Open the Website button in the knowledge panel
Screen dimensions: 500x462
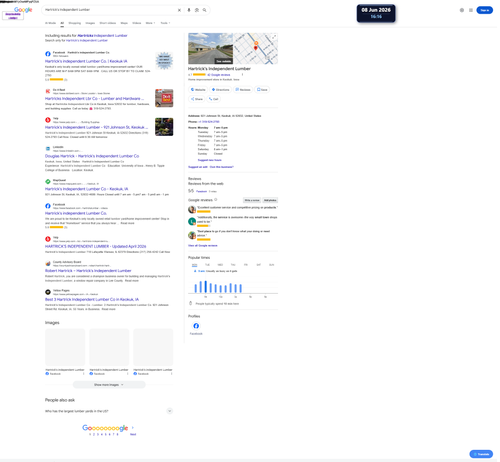point(198,90)
